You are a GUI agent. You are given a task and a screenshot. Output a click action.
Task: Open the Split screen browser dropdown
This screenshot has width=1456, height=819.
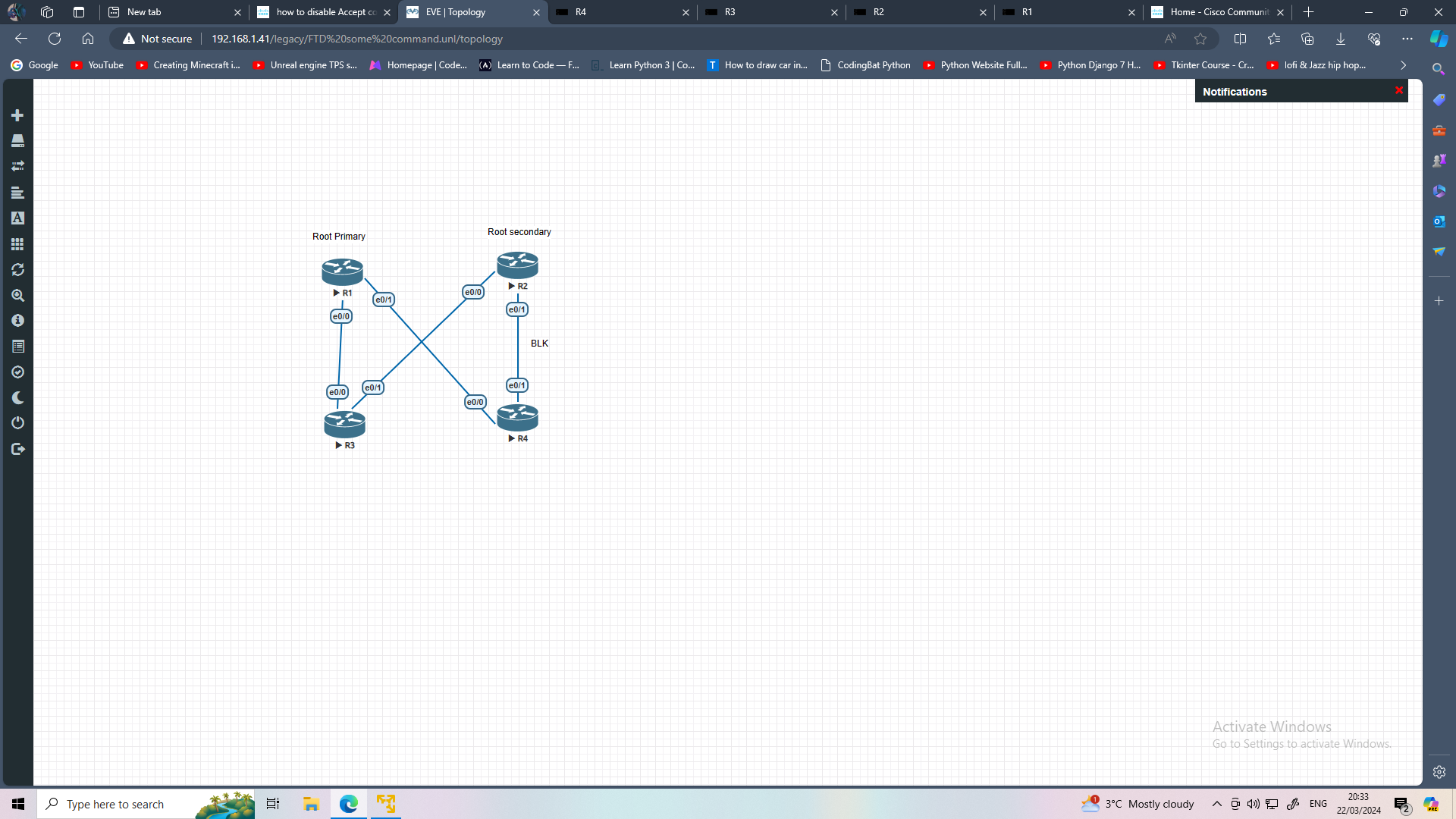(1241, 39)
